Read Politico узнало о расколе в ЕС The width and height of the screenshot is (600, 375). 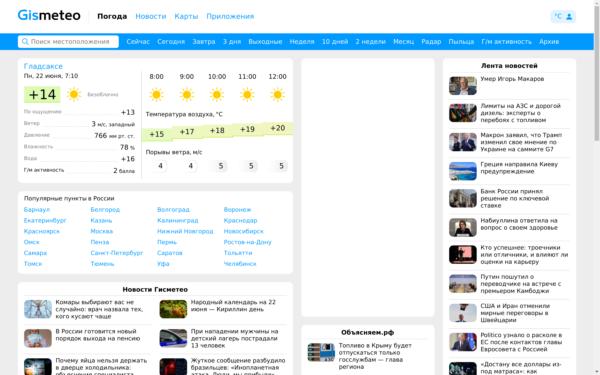click(x=521, y=342)
